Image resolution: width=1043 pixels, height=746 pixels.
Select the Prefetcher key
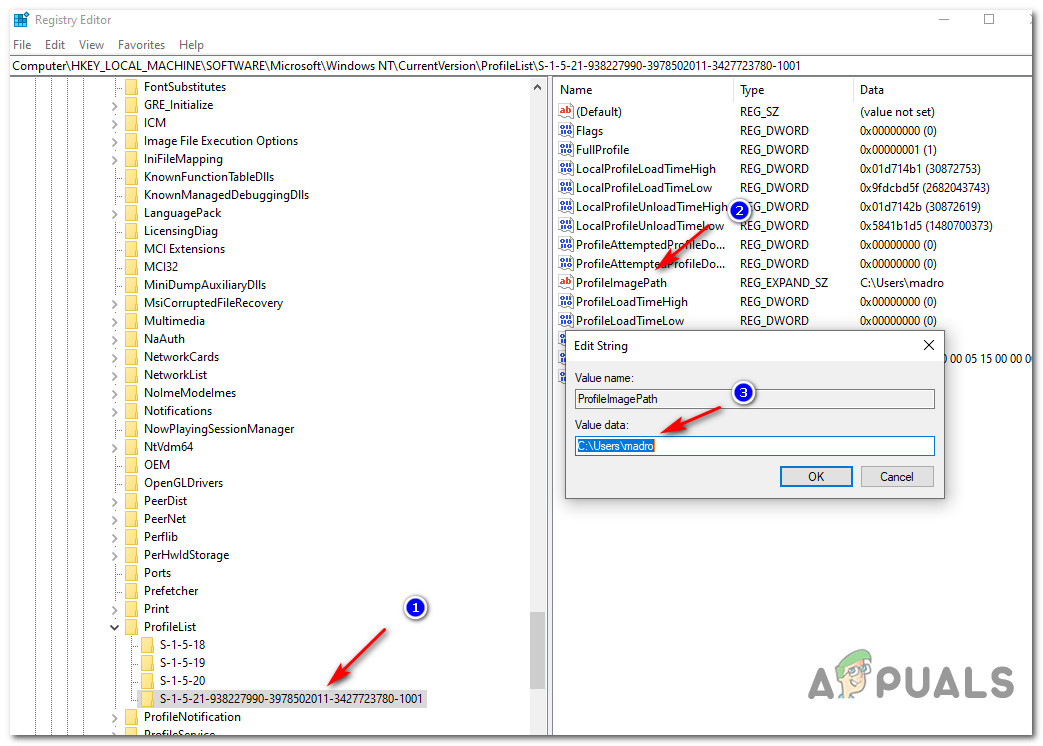point(171,590)
